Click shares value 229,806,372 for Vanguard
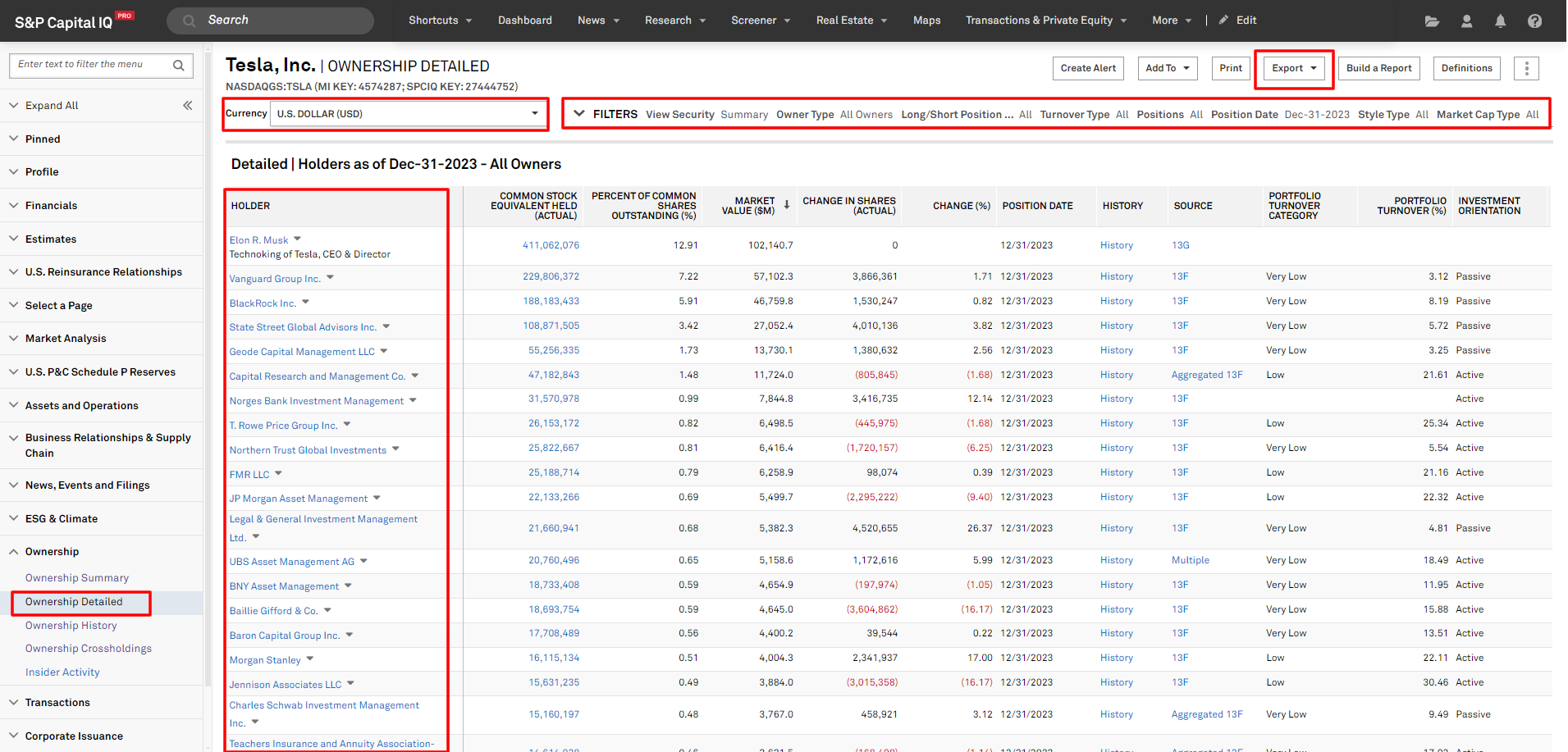This screenshot has width=1568, height=752. click(x=551, y=276)
